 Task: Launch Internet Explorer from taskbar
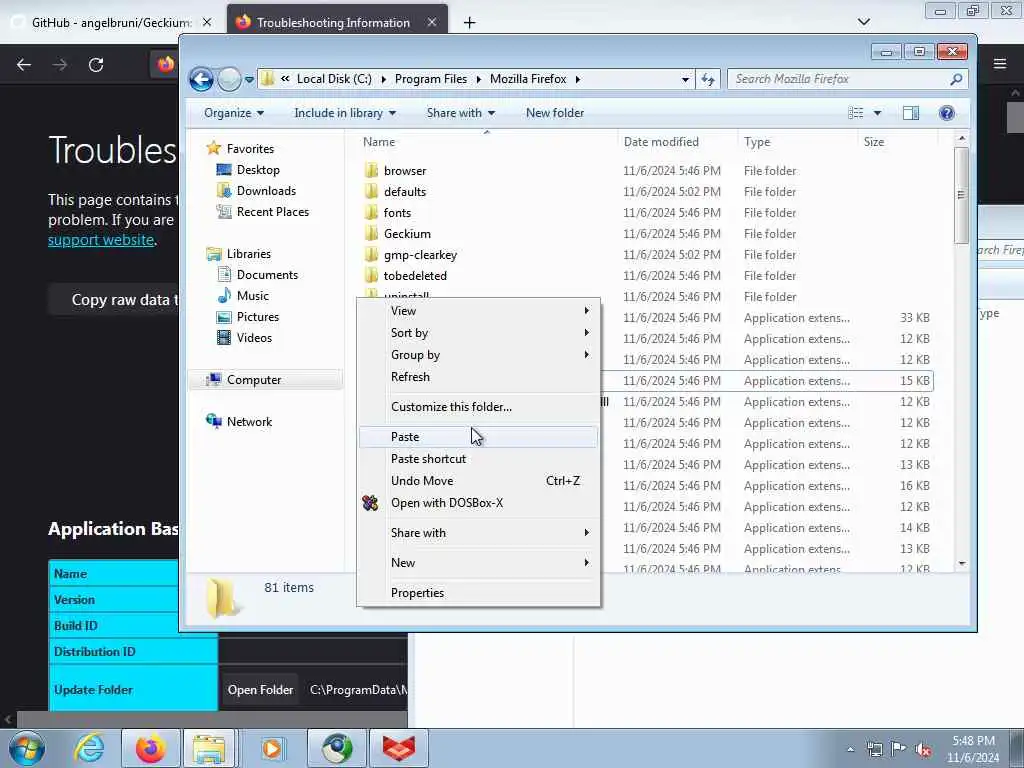(x=89, y=748)
